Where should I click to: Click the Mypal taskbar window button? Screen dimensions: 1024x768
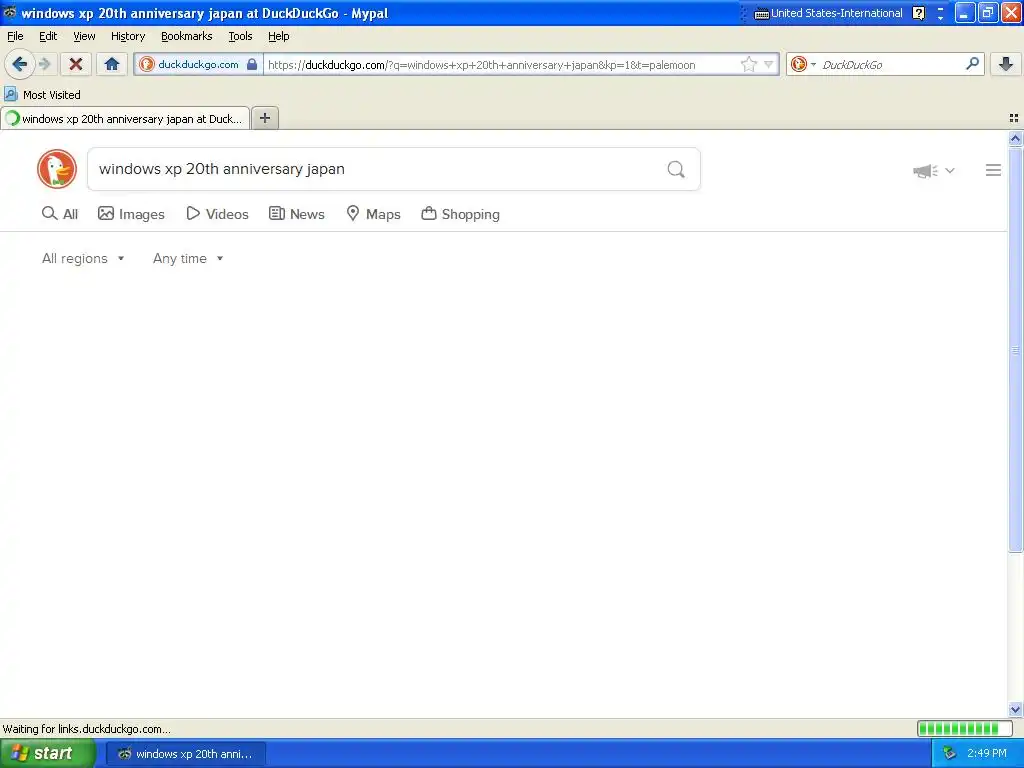coord(185,754)
